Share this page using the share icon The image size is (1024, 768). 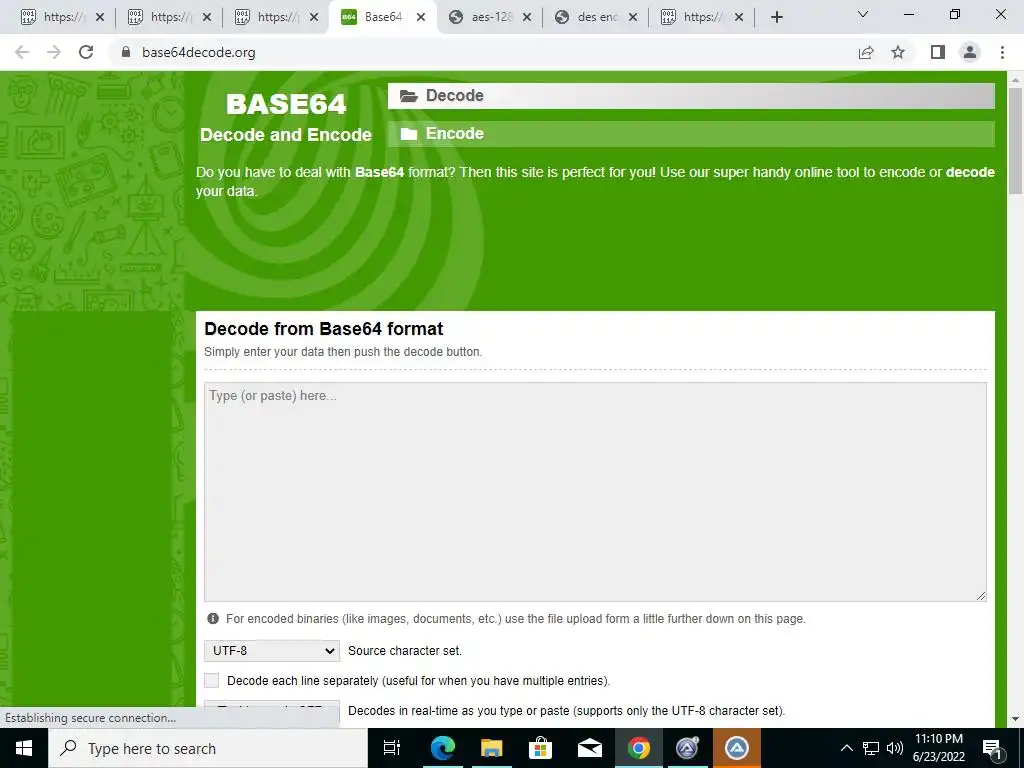coord(866,52)
